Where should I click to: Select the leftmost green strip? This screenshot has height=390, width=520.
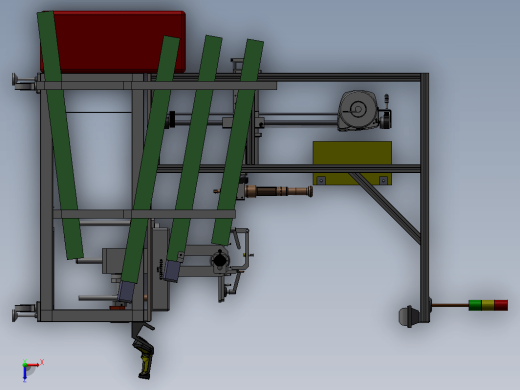click(x=60, y=135)
